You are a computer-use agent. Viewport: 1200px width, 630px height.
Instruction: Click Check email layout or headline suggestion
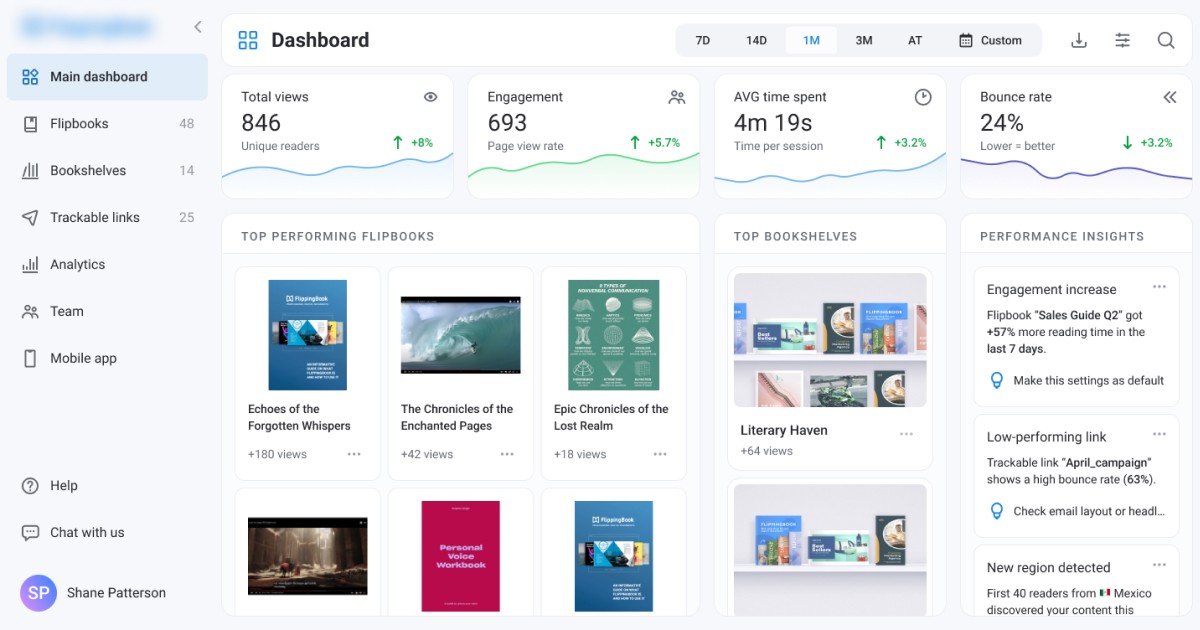coord(1089,511)
